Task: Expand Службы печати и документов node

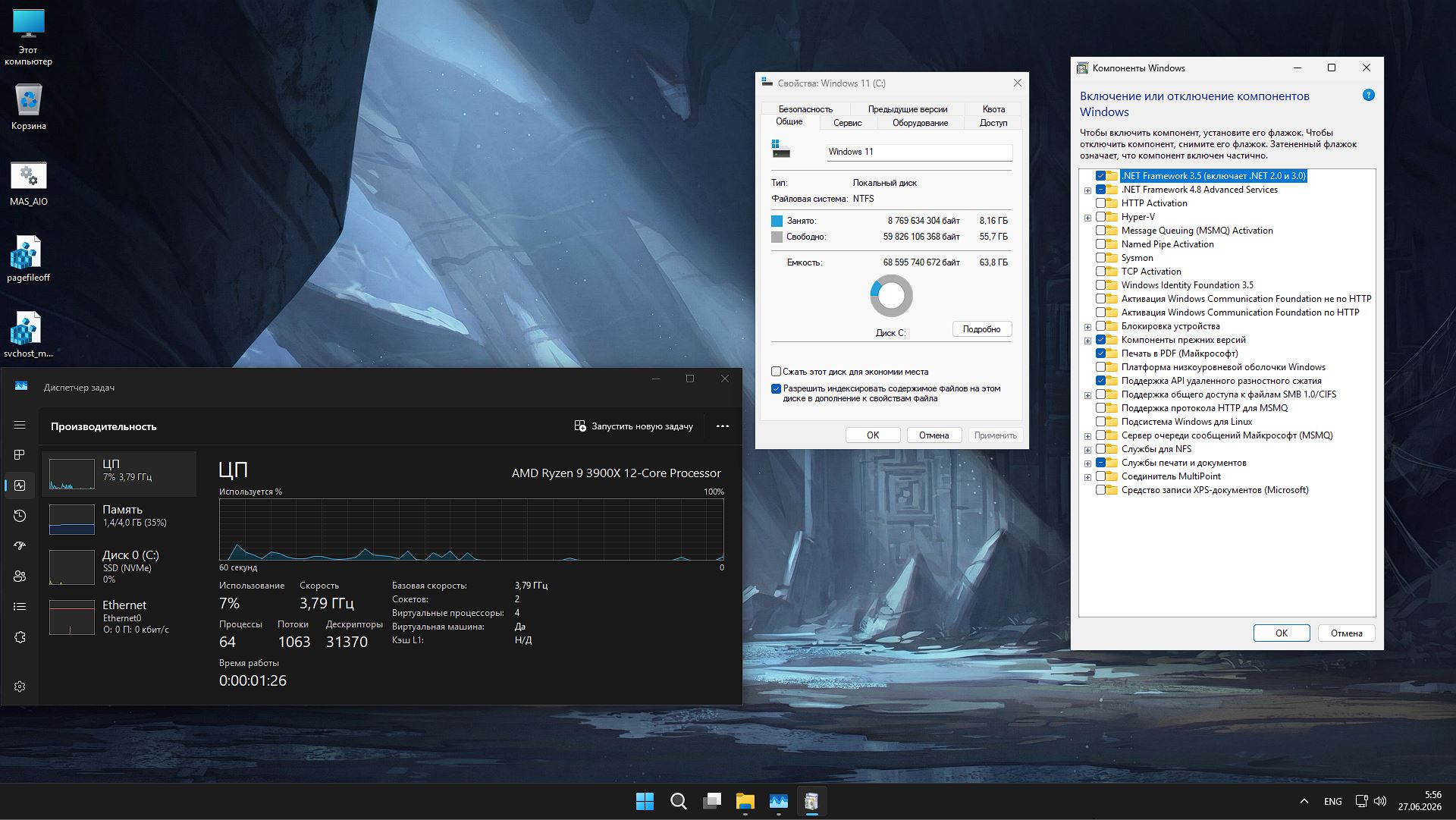Action: coord(1087,463)
